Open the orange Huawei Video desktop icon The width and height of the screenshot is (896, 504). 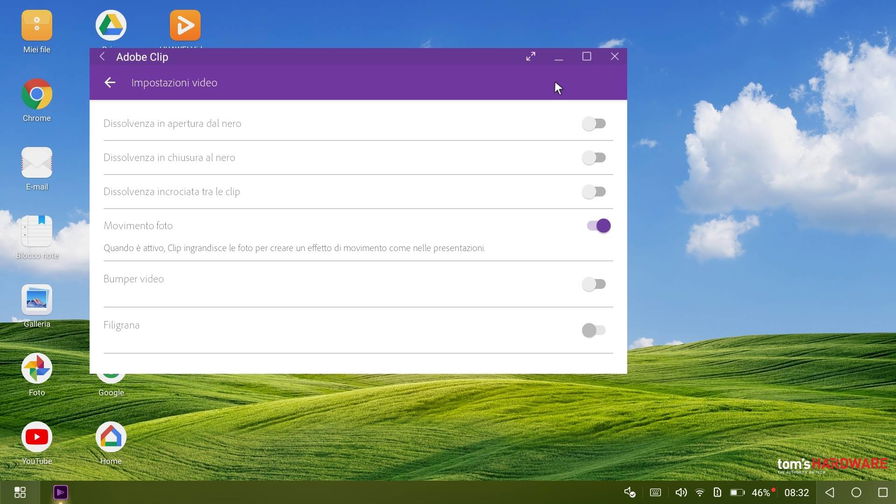tap(185, 27)
